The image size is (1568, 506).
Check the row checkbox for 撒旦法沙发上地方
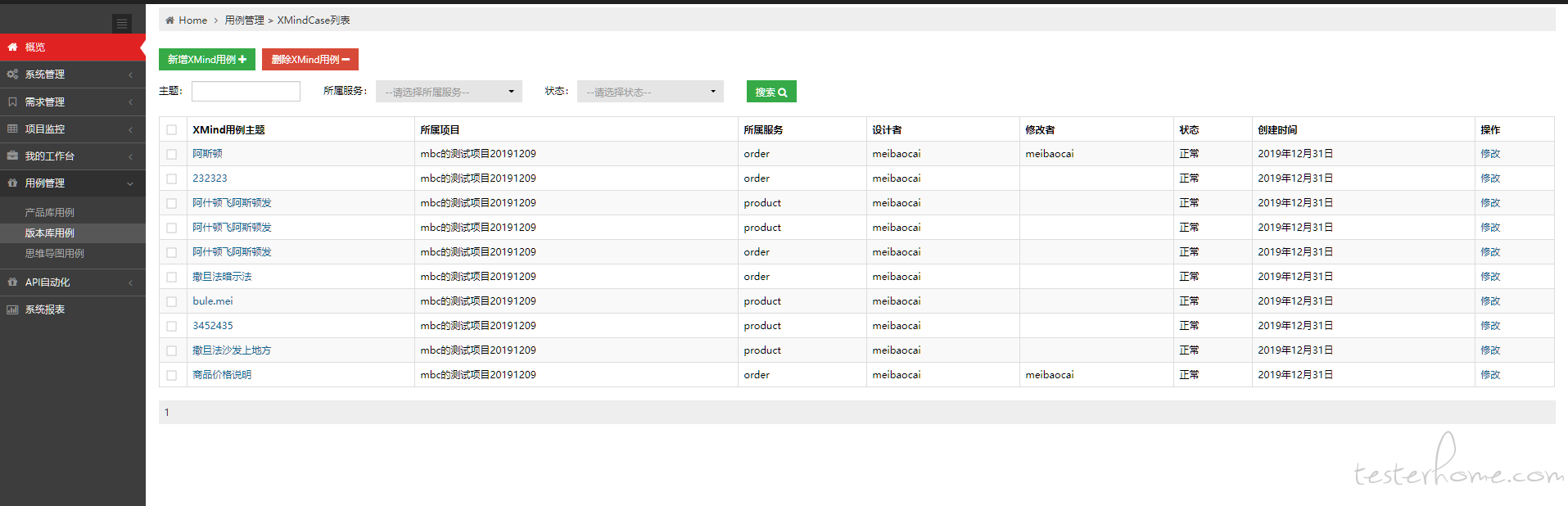coord(171,350)
